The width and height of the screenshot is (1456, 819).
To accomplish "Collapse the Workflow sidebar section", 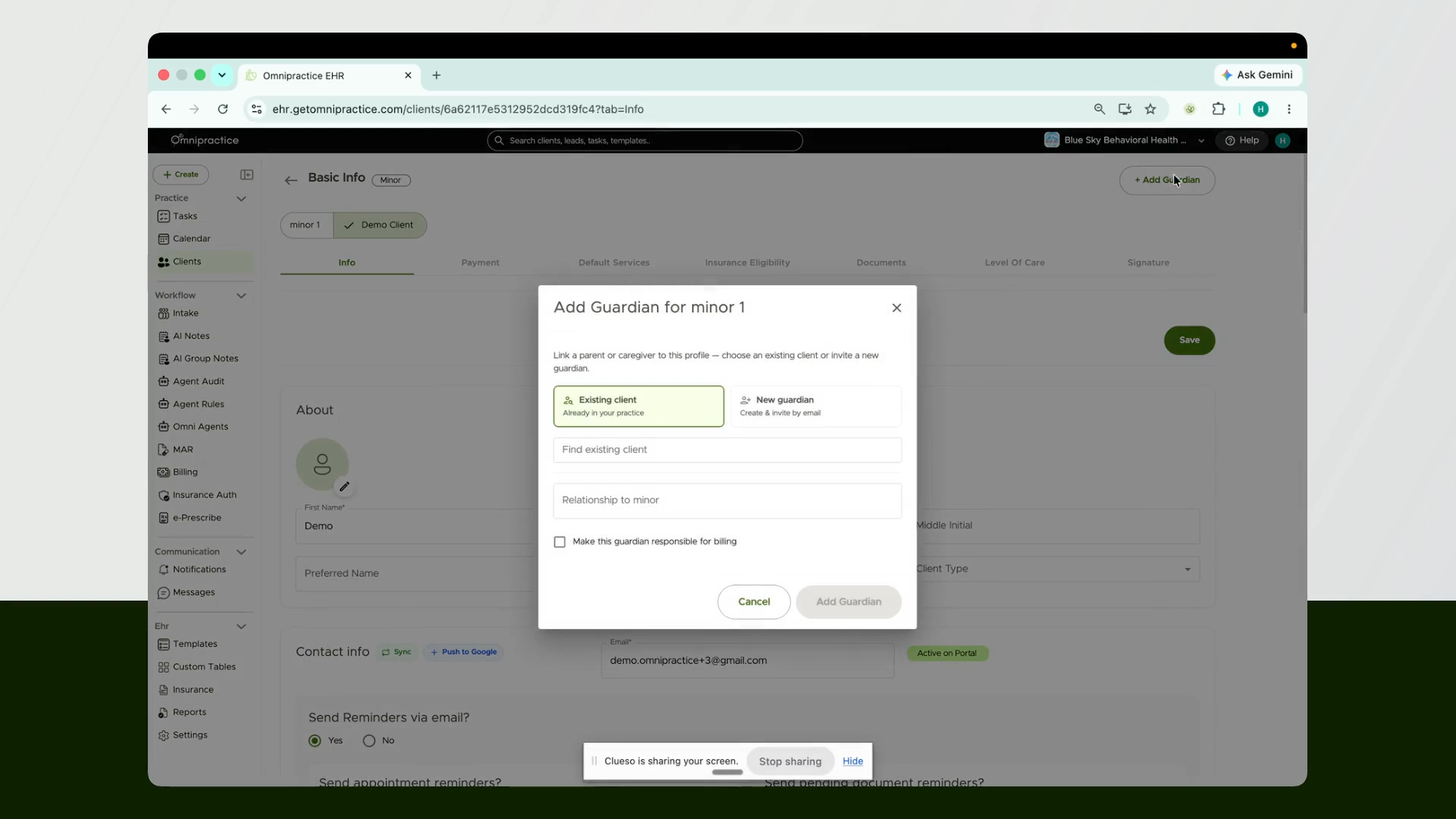I will pyautogui.click(x=241, y=296).
